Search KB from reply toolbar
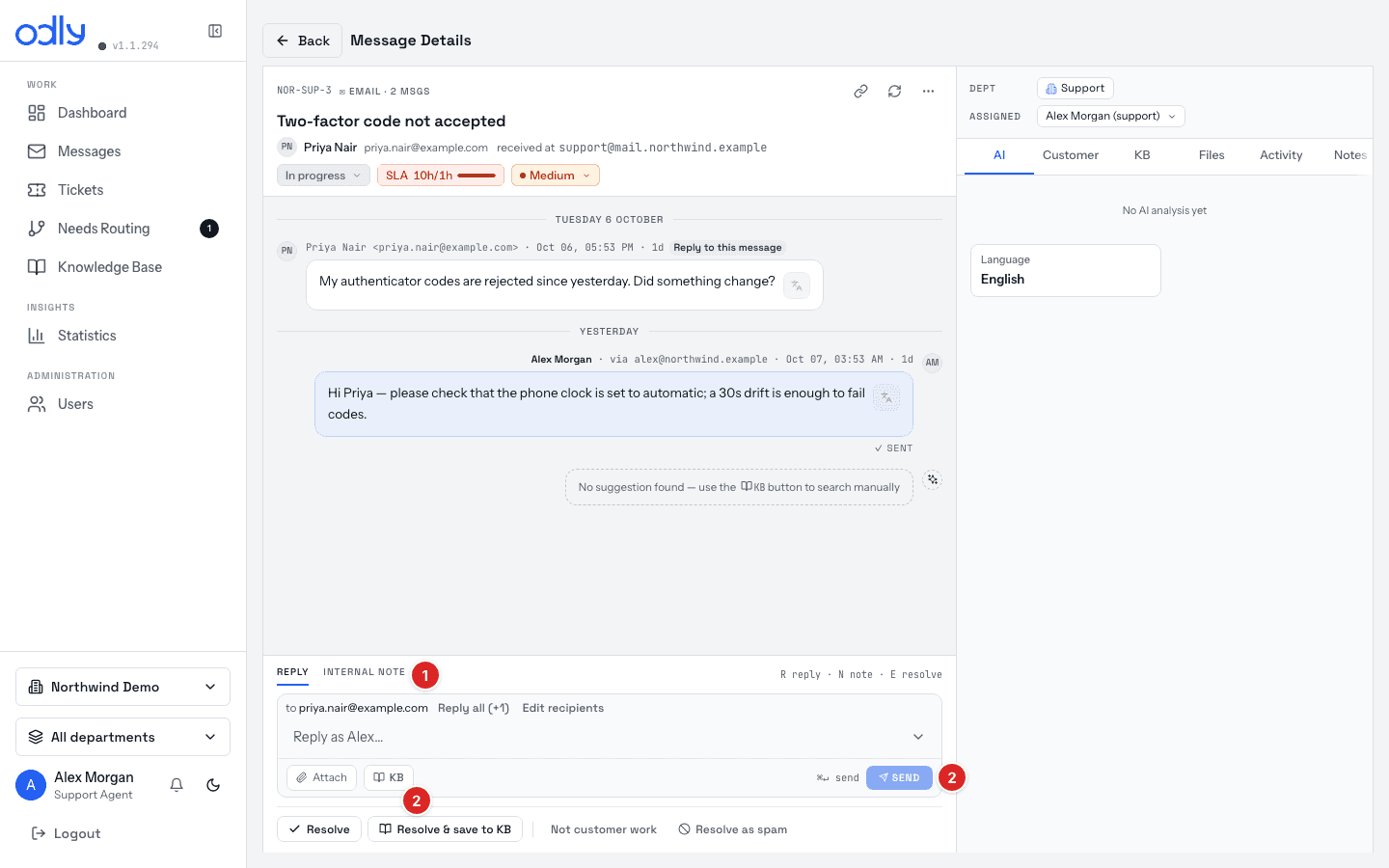1389x868 pixels. tap(389, 777)
